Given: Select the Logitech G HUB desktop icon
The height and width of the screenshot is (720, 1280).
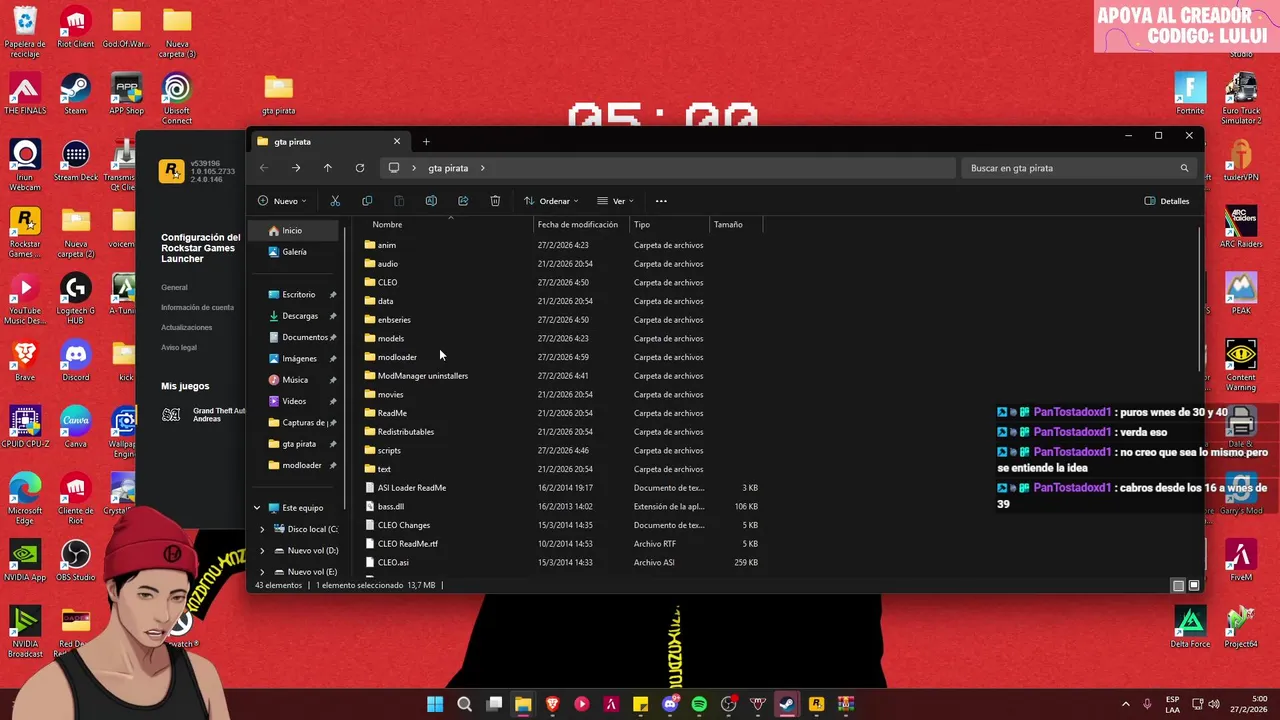Looking at the screenshot, I should 75,299.
